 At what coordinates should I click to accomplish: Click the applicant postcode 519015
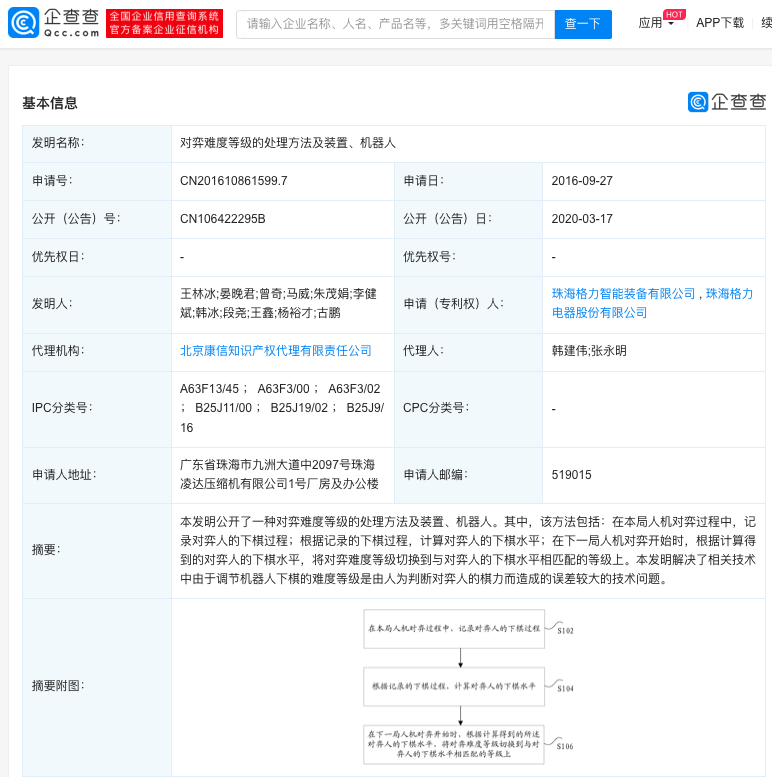(x=571, y=475)
